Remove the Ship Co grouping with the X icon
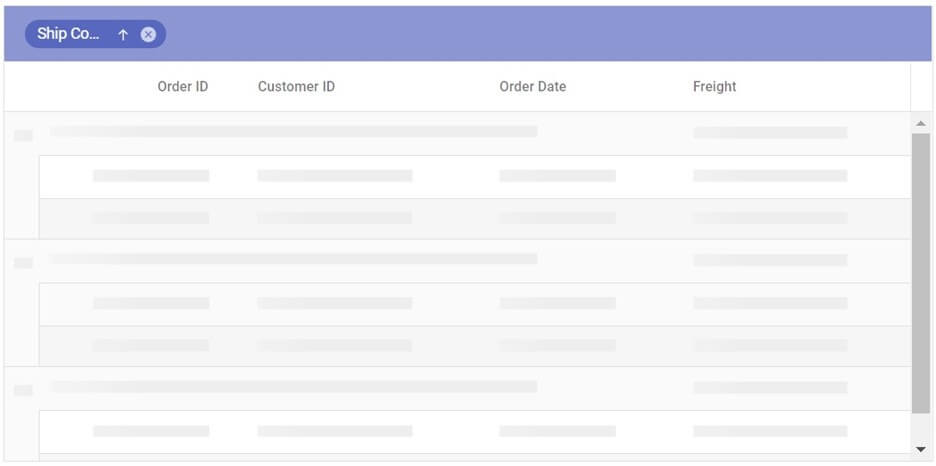This screenshot has height=466, width=936. [x=148, y=34]
